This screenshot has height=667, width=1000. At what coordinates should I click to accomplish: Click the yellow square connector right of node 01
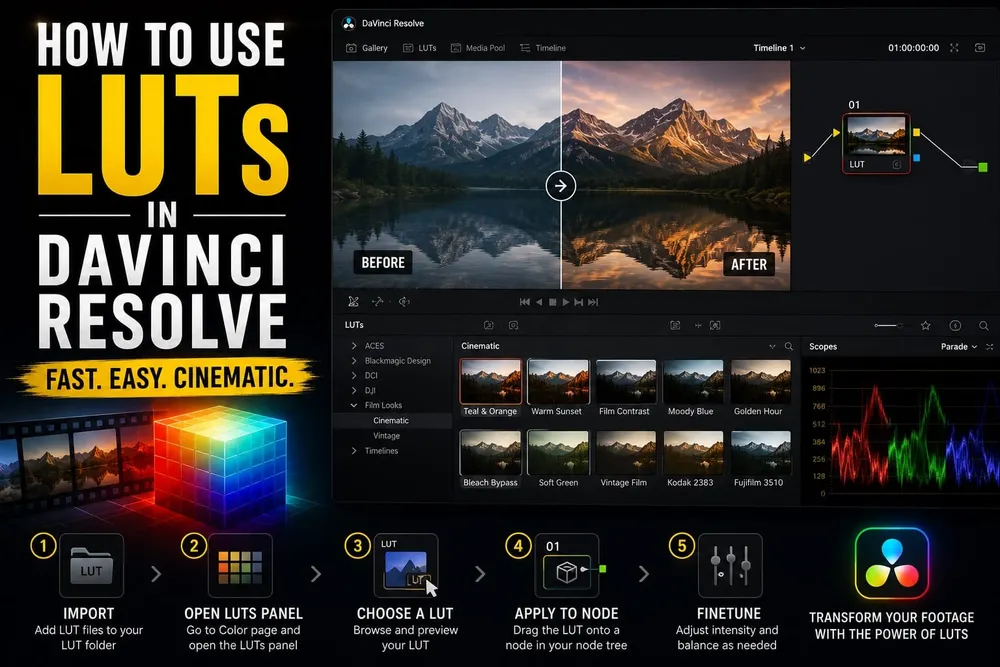[916, 133]
